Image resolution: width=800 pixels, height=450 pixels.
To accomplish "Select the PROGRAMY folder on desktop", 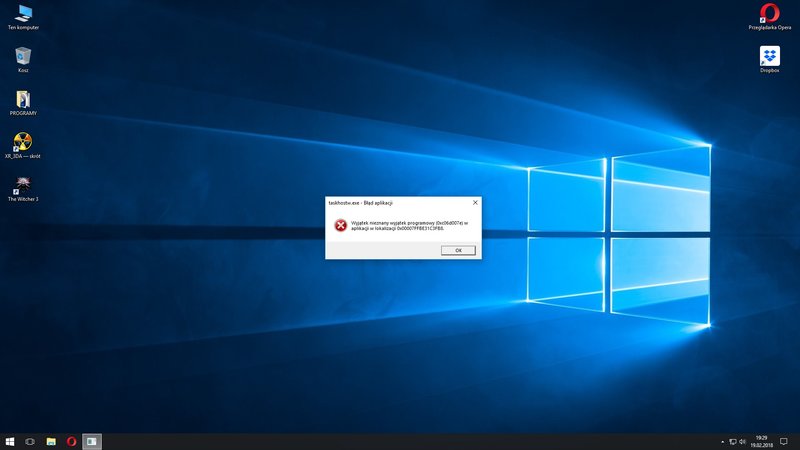I will click(23, 100).
